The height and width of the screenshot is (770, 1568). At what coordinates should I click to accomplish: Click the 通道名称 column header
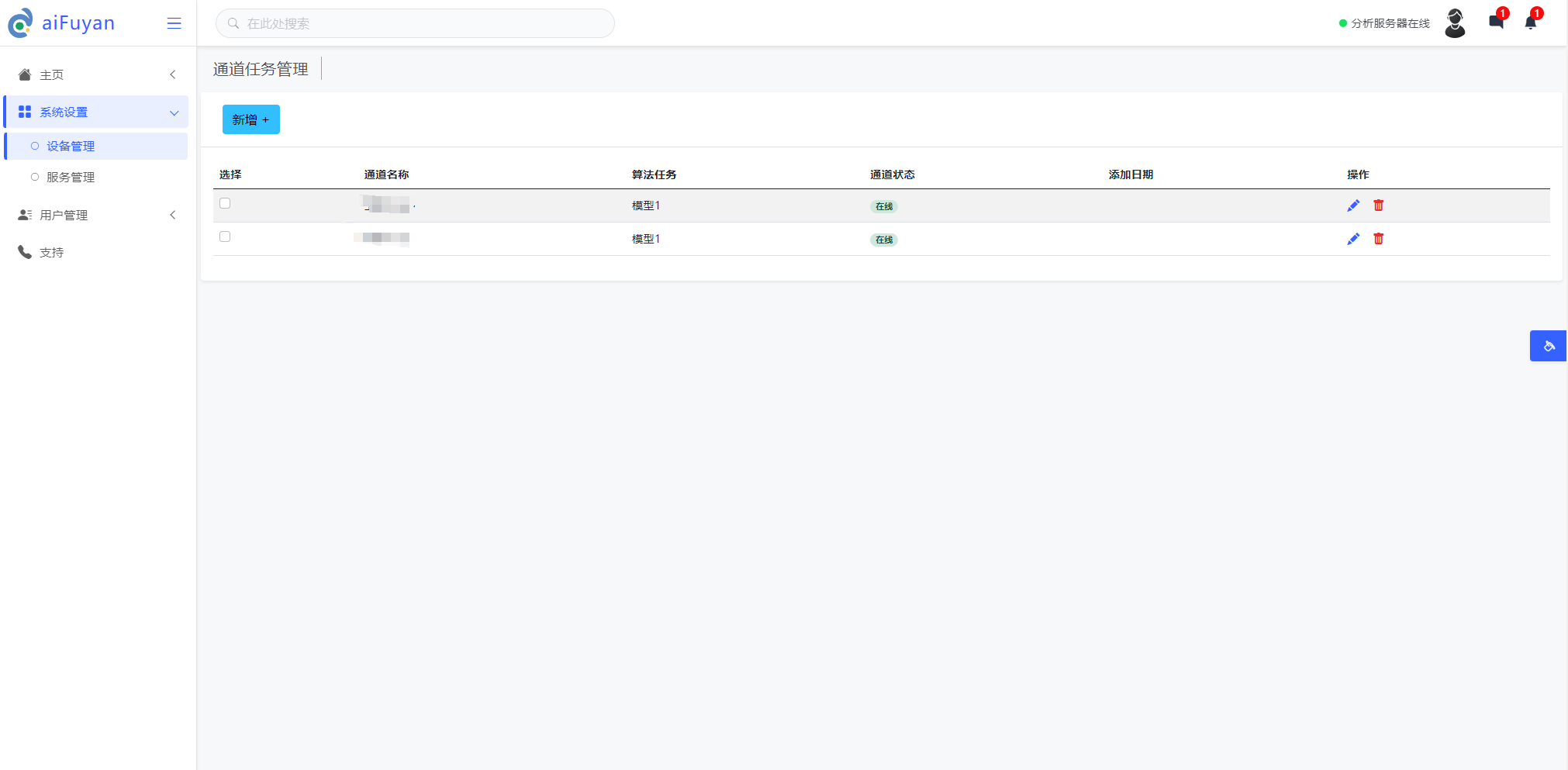coord(386,174)
